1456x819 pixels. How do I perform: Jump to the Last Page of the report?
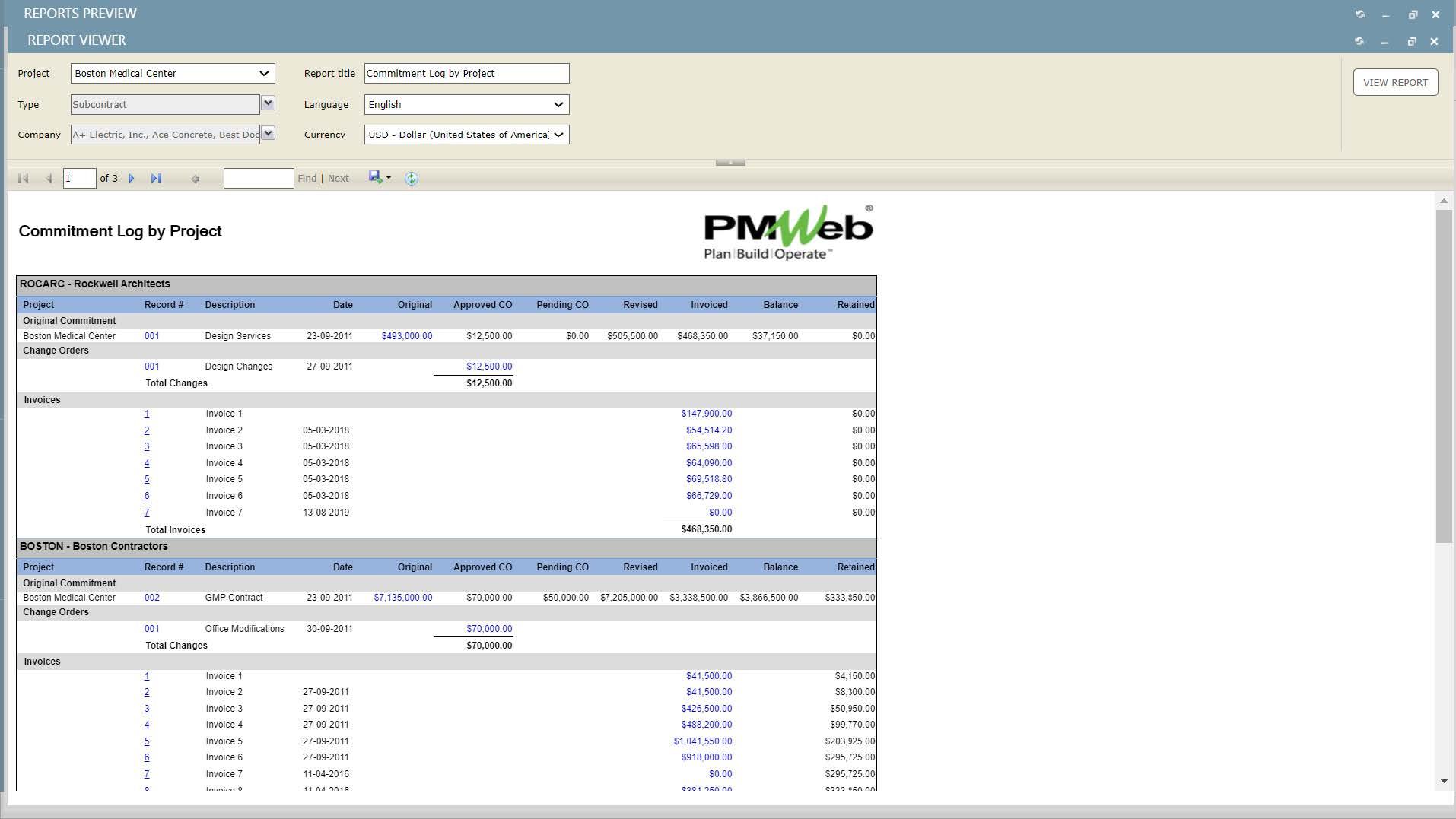click(x=156, y=178)
